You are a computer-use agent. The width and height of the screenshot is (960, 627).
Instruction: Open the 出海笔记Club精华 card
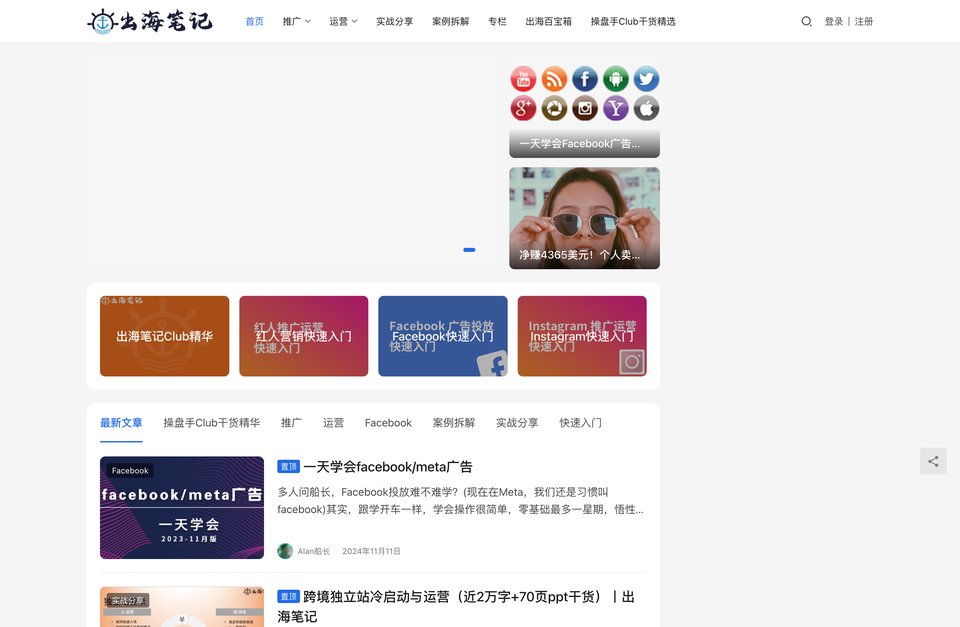coord(165,336)
